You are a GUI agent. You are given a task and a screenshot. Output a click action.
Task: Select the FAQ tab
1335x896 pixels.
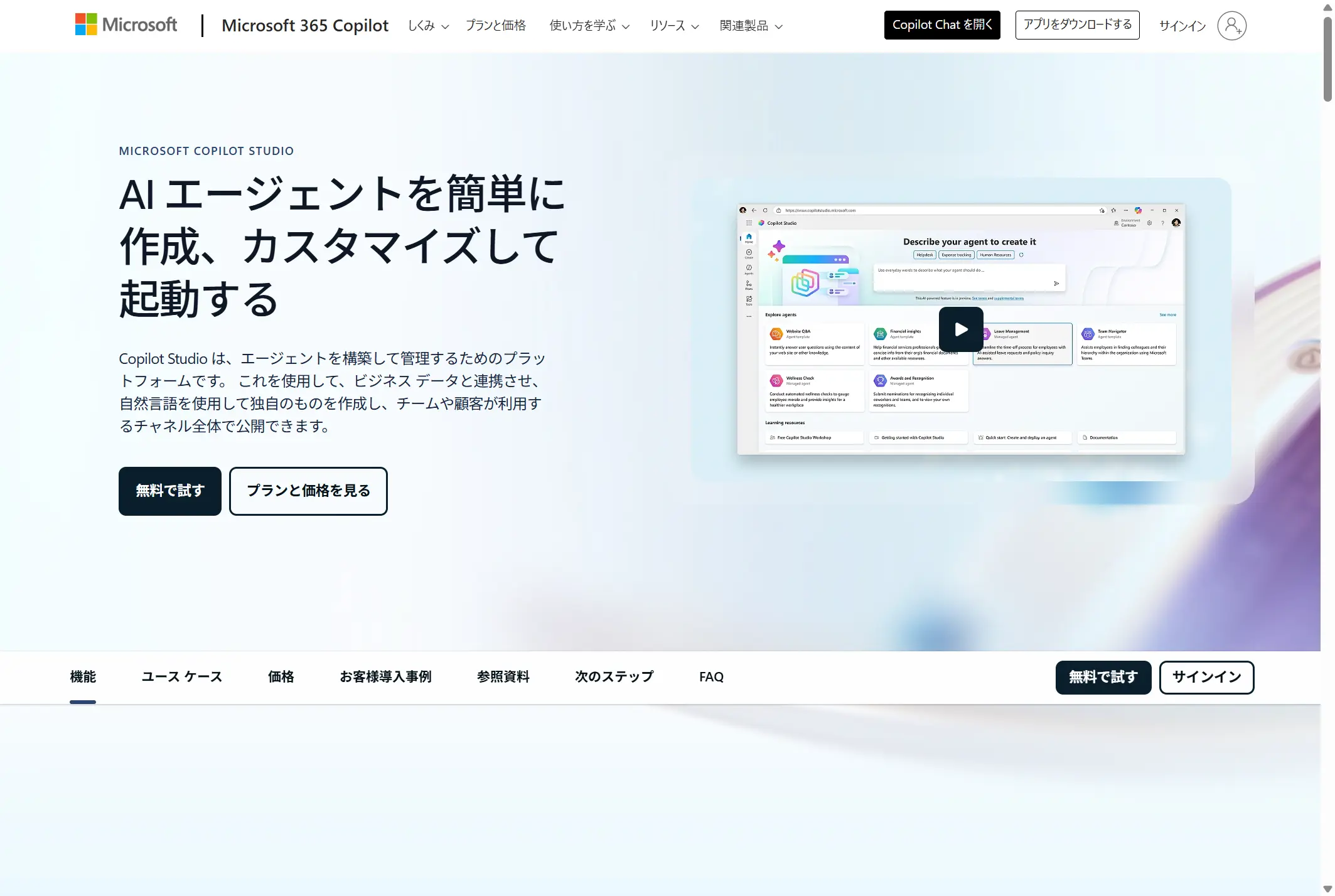tap(711, 677)
